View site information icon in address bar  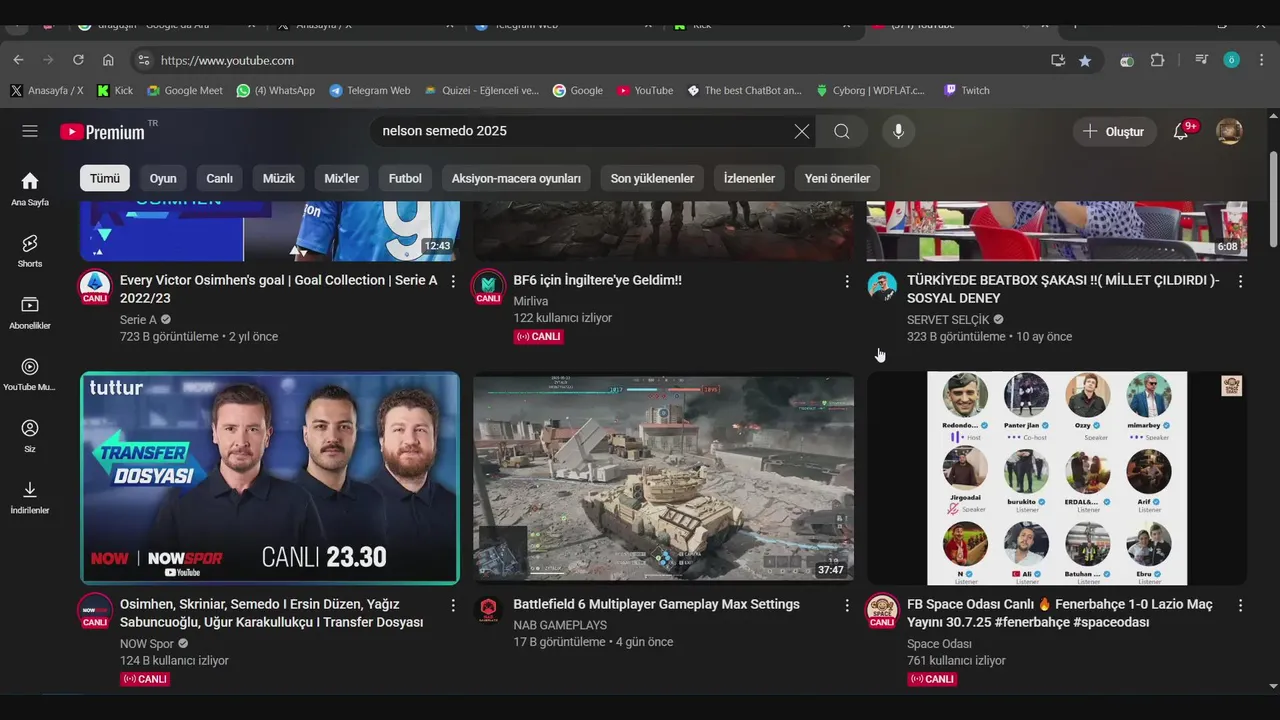click(144, 60)
